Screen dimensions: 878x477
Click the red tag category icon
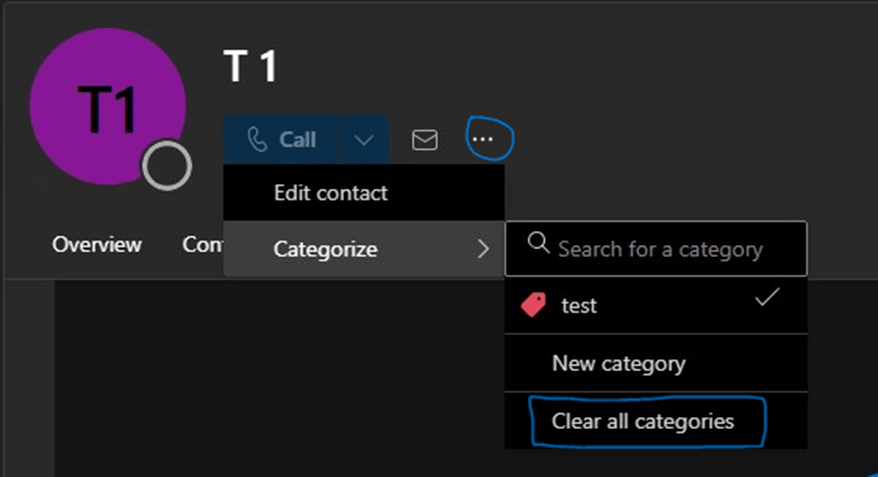534,305
